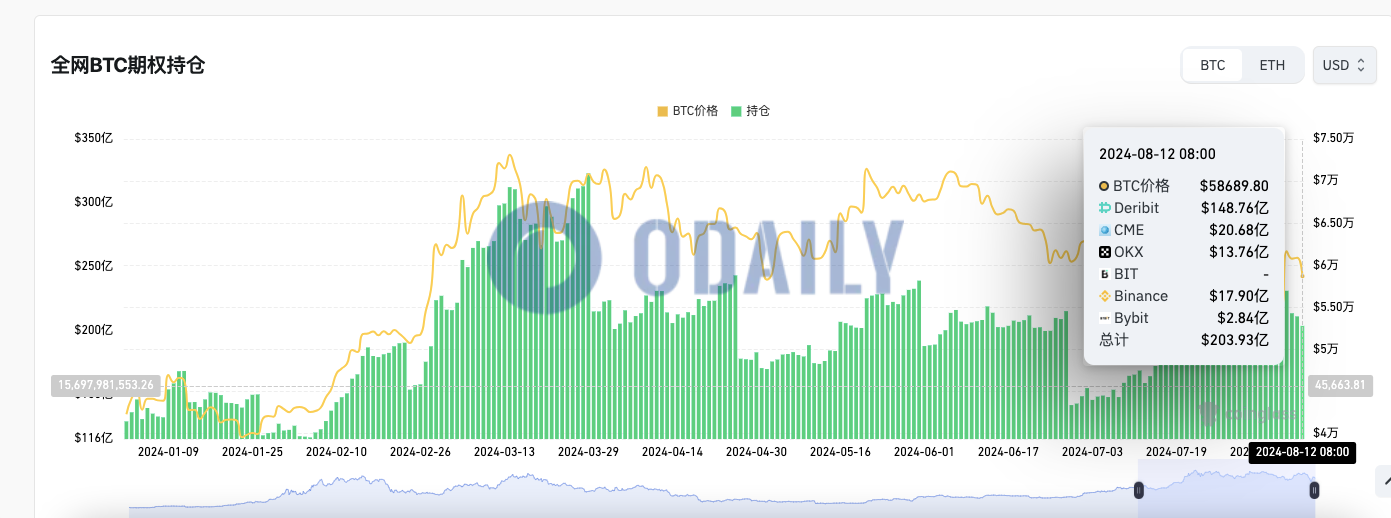Click the BIT icon in tooltip
Viewport: 1391px width, 518px height.
click(1104, 274)
